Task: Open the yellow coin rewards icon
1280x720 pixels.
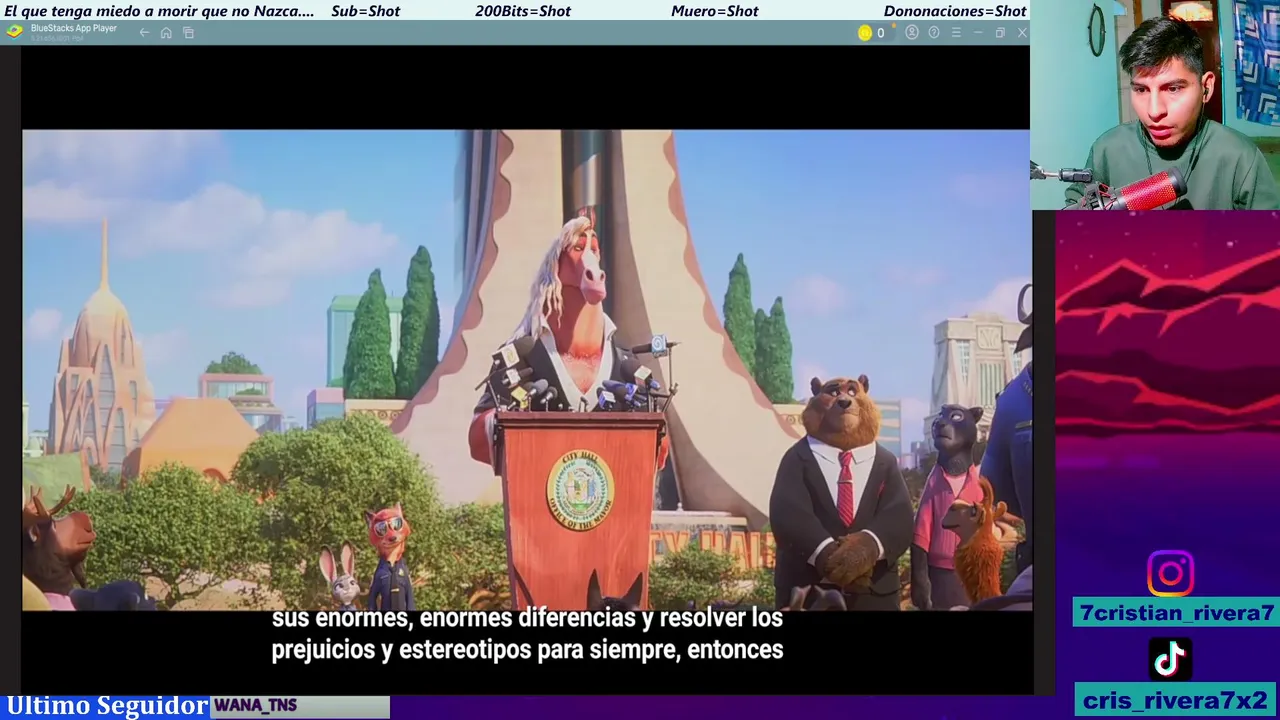Action: (865, 33)
